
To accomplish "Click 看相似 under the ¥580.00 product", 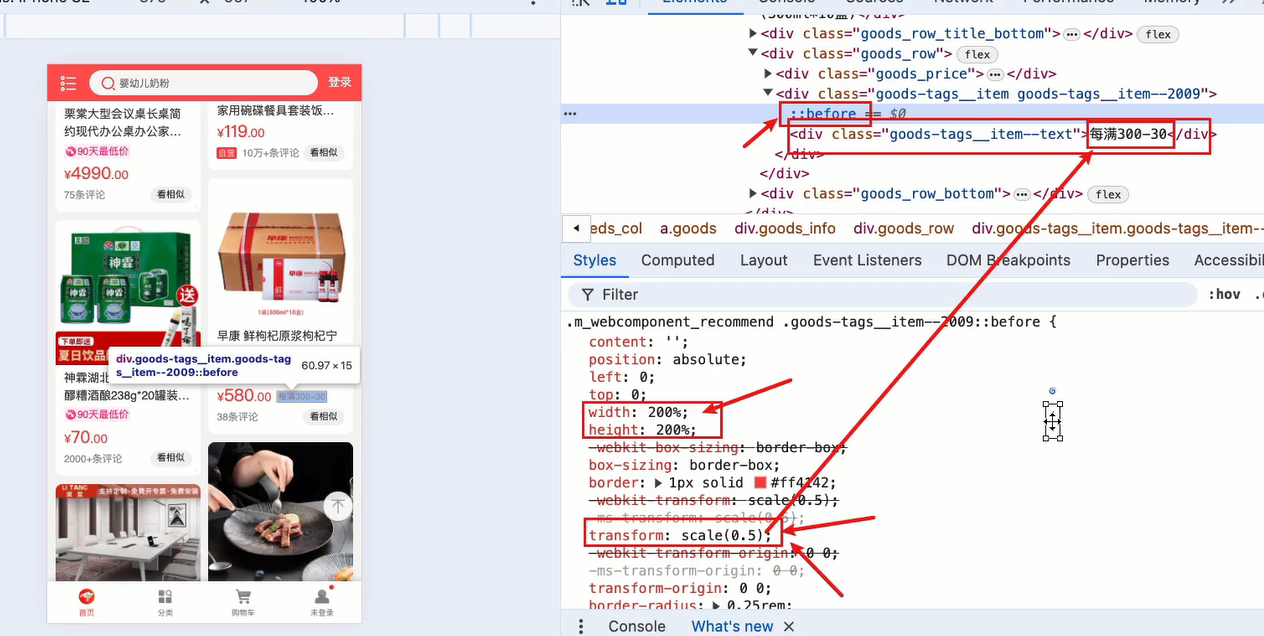I will click(323, 417).
